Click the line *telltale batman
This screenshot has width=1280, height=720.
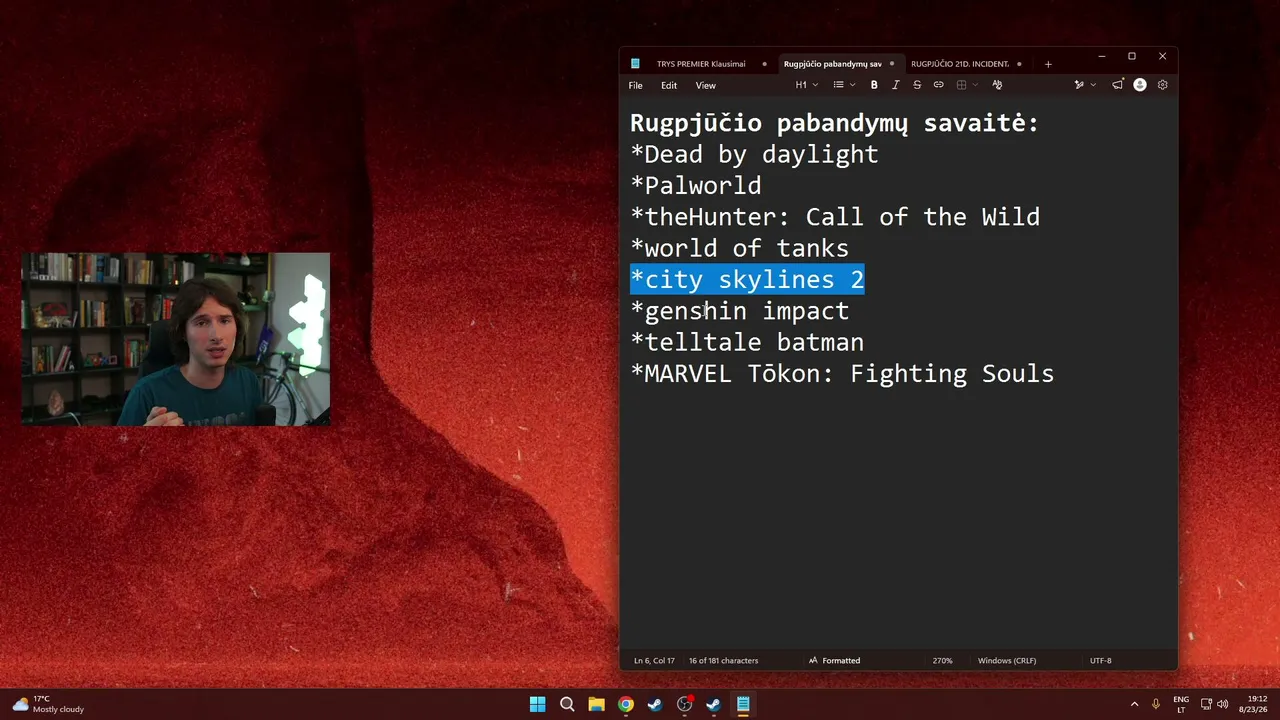tap(747, 342)
